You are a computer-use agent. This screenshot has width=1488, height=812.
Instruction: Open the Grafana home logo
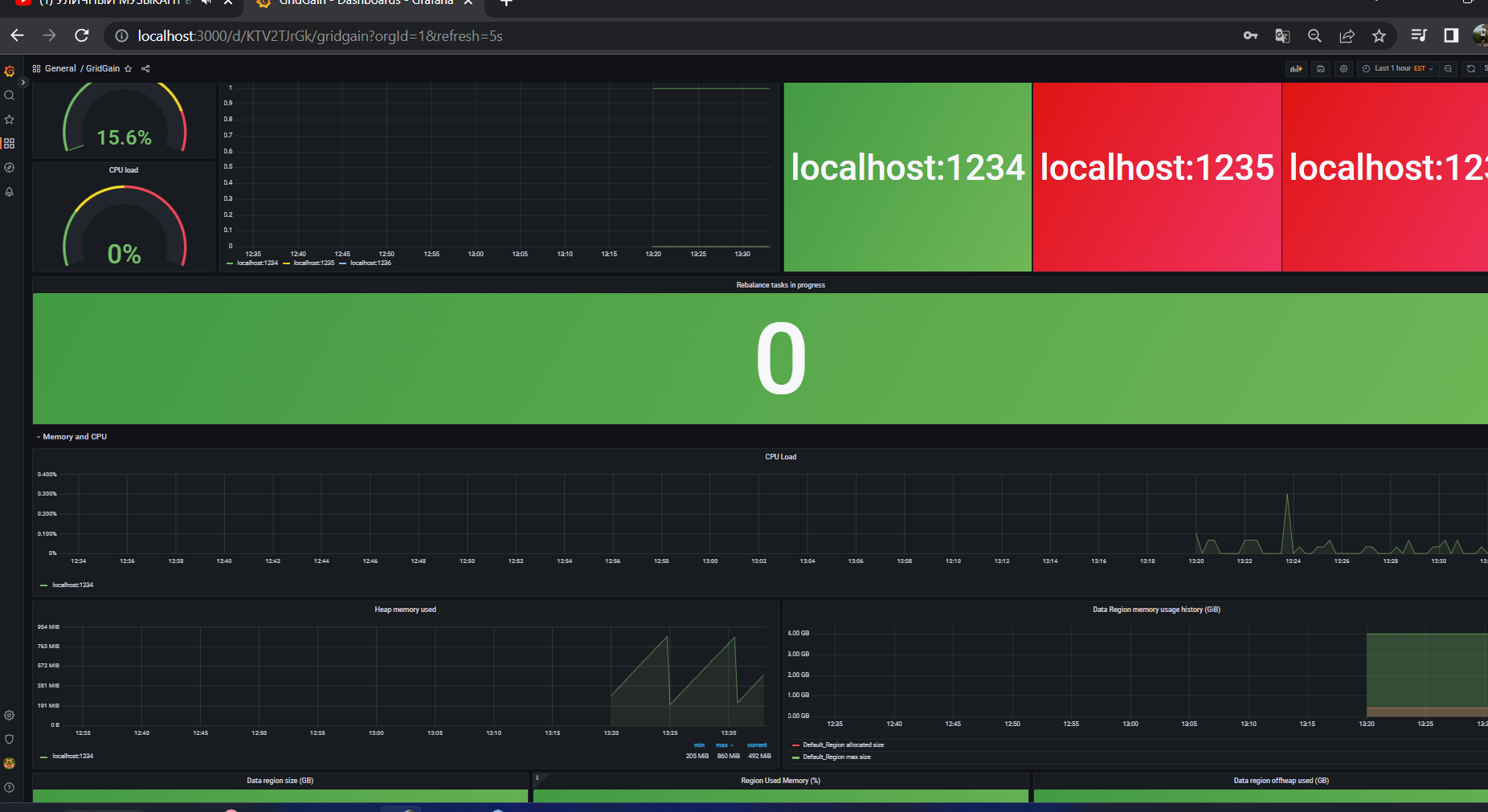(x=10, y=71)
